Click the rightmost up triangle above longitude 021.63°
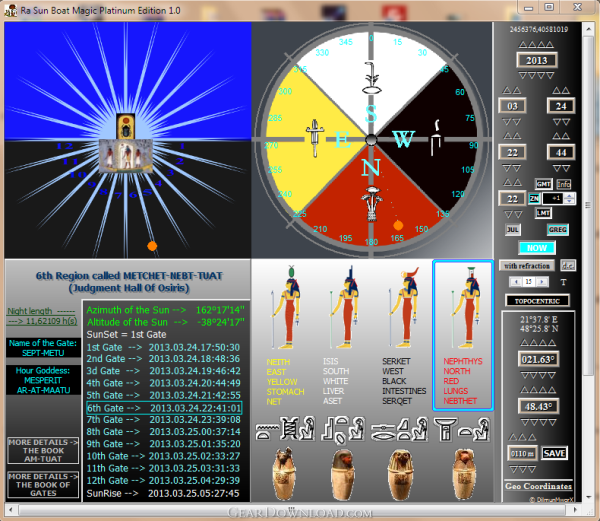 (551, 342)
